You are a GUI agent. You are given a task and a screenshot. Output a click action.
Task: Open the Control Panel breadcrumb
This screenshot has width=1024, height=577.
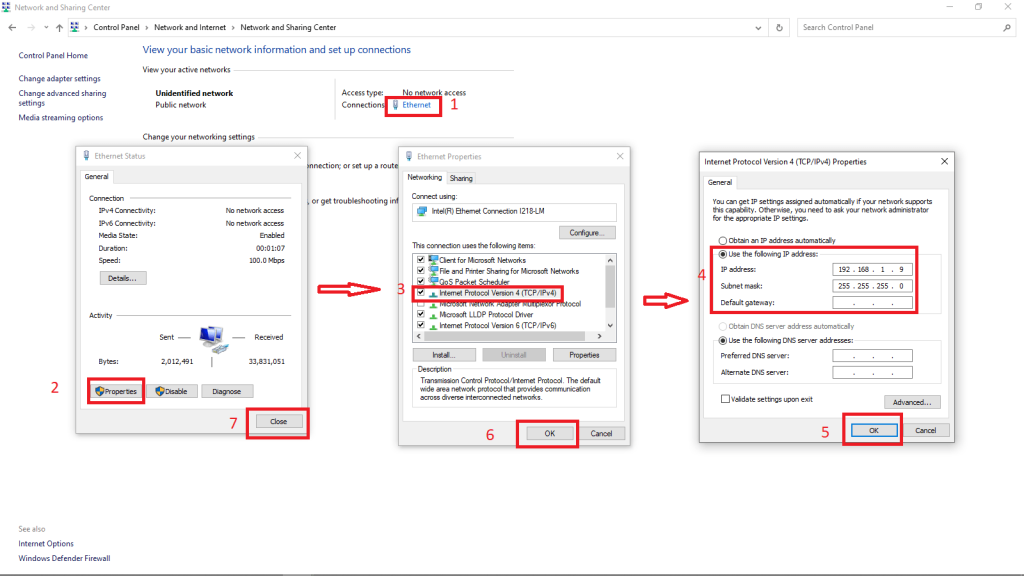(x=116, y=27)
